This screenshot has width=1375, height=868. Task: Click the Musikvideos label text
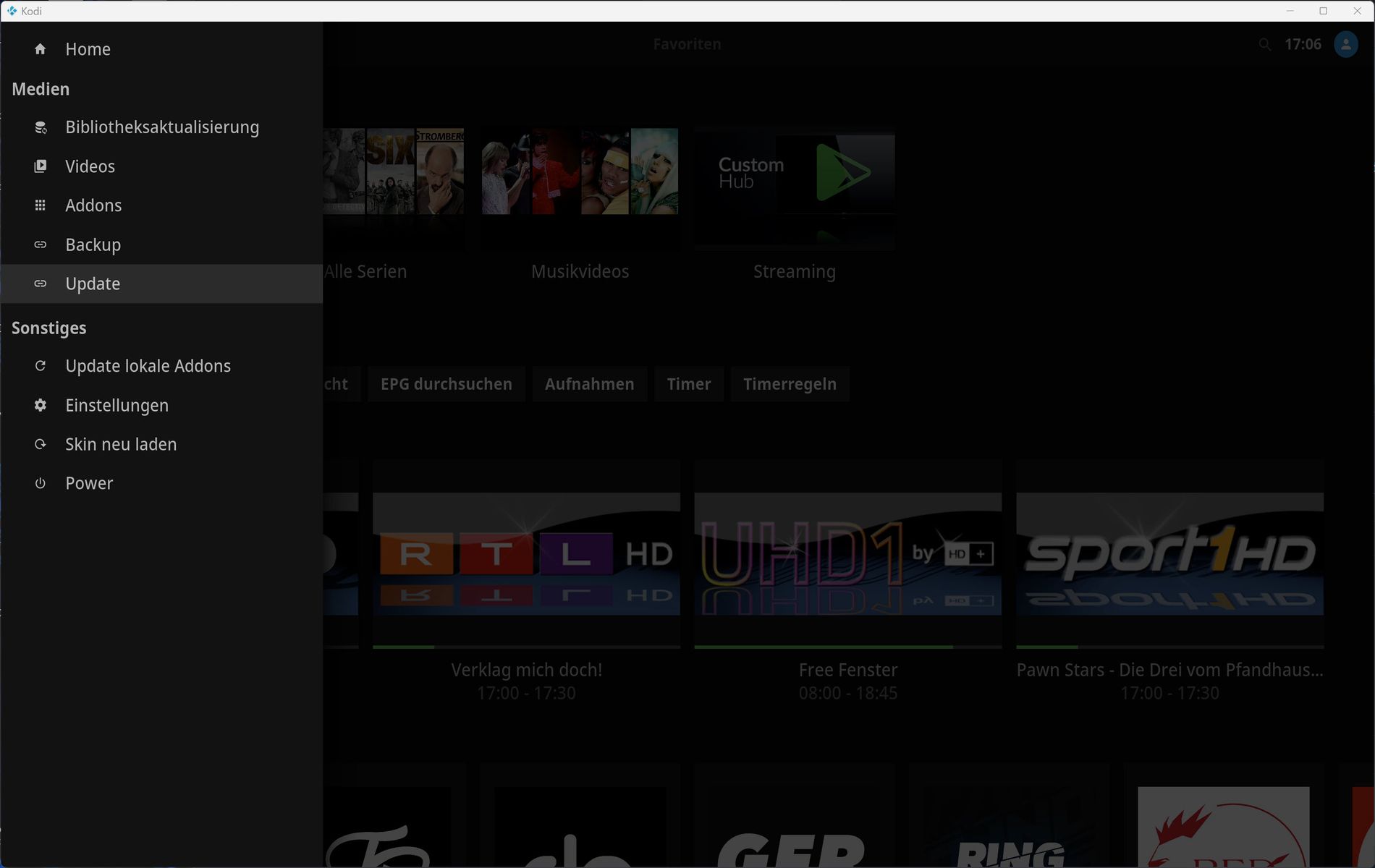click(580, 271)
